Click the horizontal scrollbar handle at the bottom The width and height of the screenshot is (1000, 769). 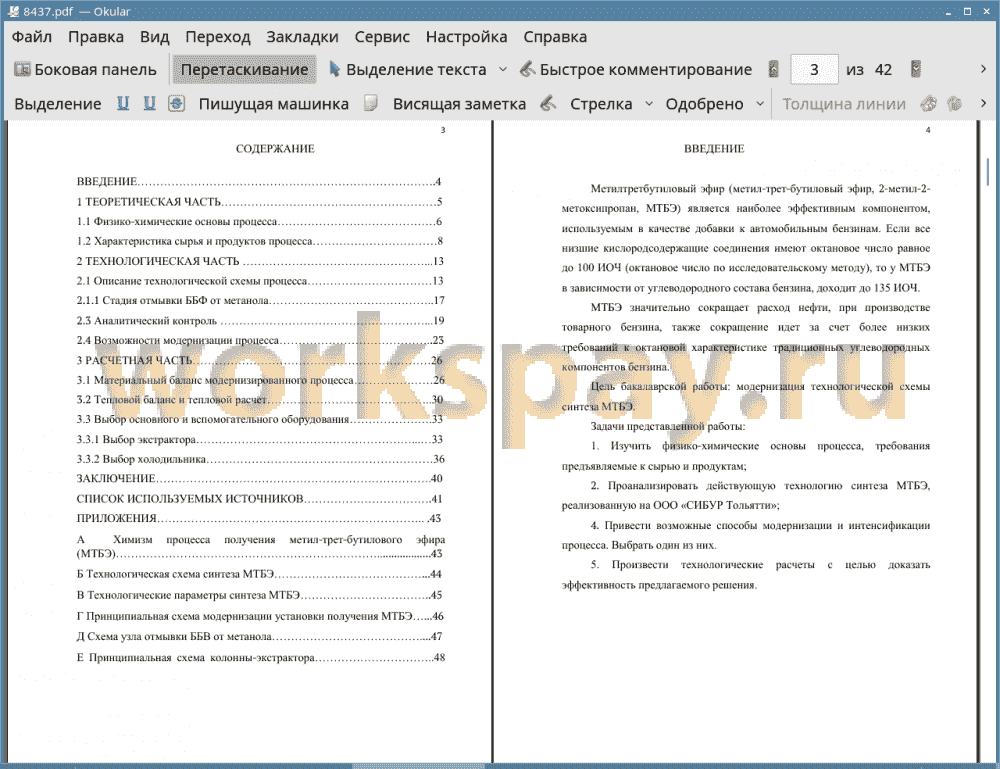(418, 766)
